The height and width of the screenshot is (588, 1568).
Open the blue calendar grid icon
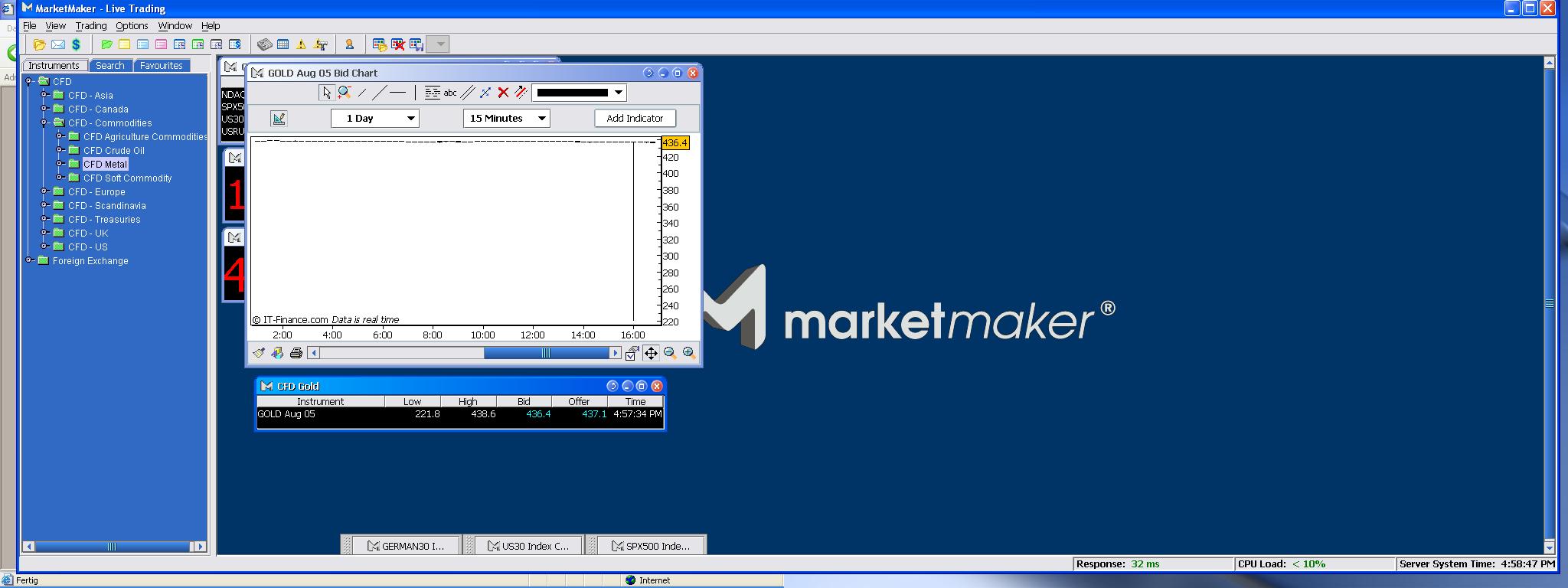pos(283,44)
